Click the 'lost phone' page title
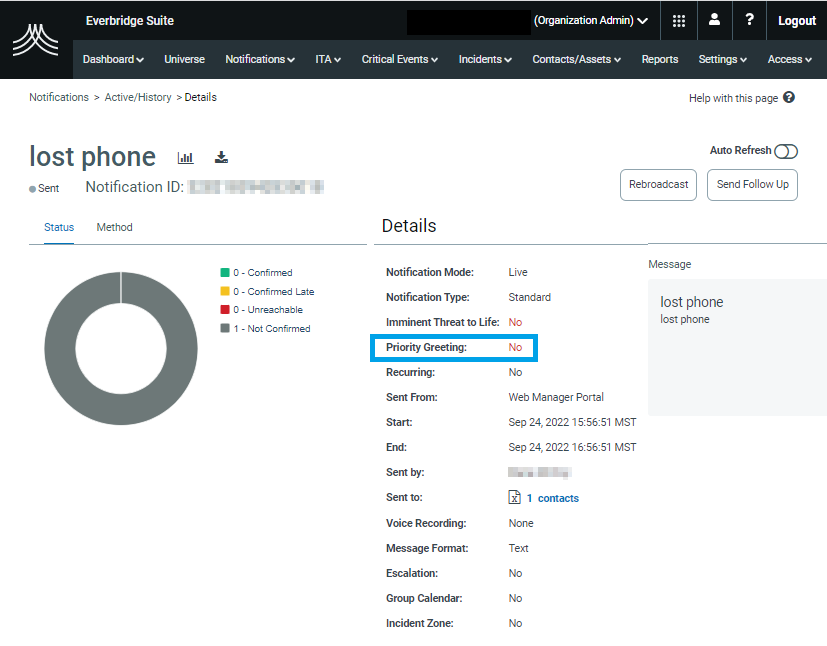Image resolution: width=827 pixels, height=646 pixels. 92,157
